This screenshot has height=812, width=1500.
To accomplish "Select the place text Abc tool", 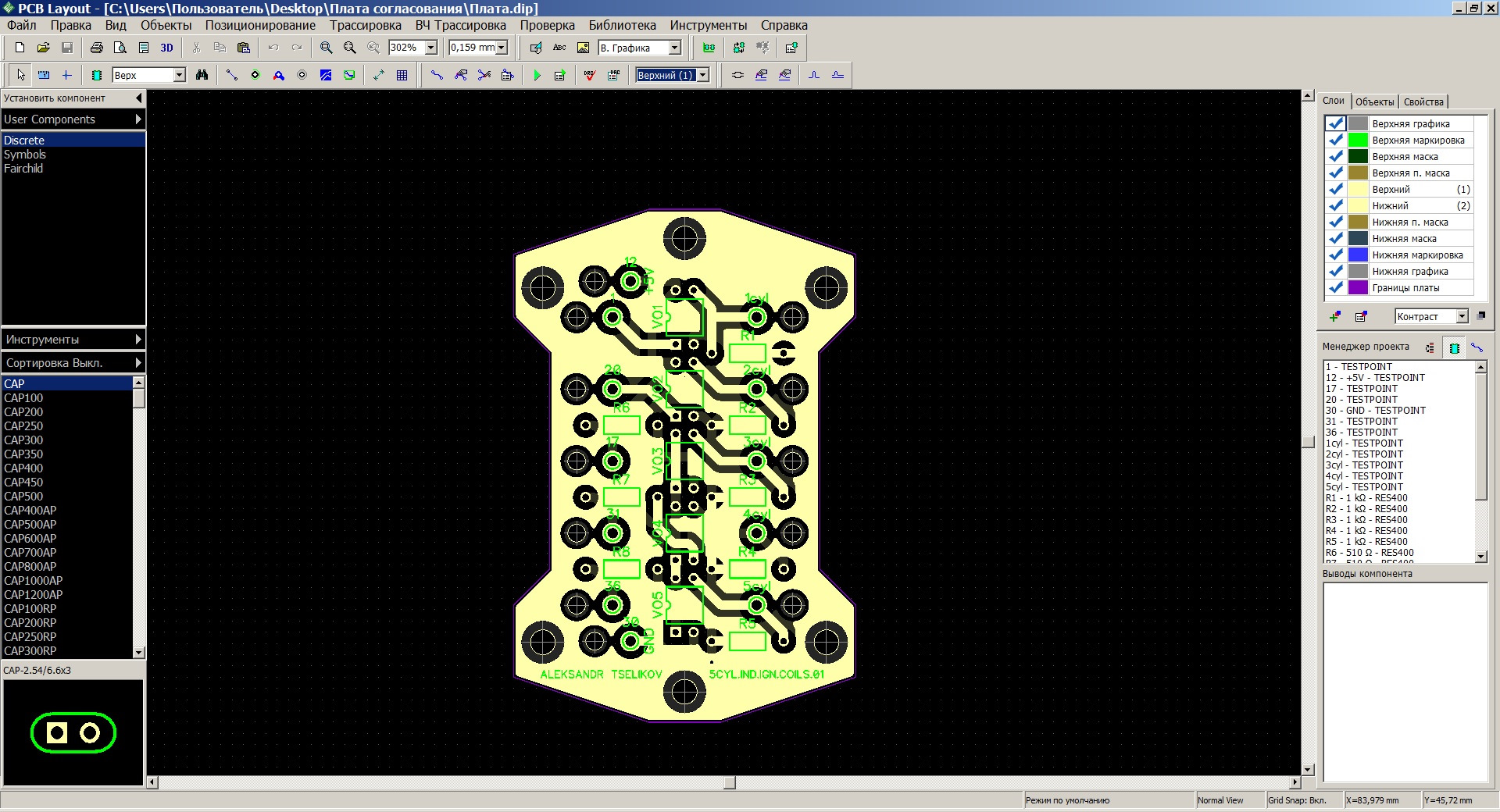I will coord(559,48).
